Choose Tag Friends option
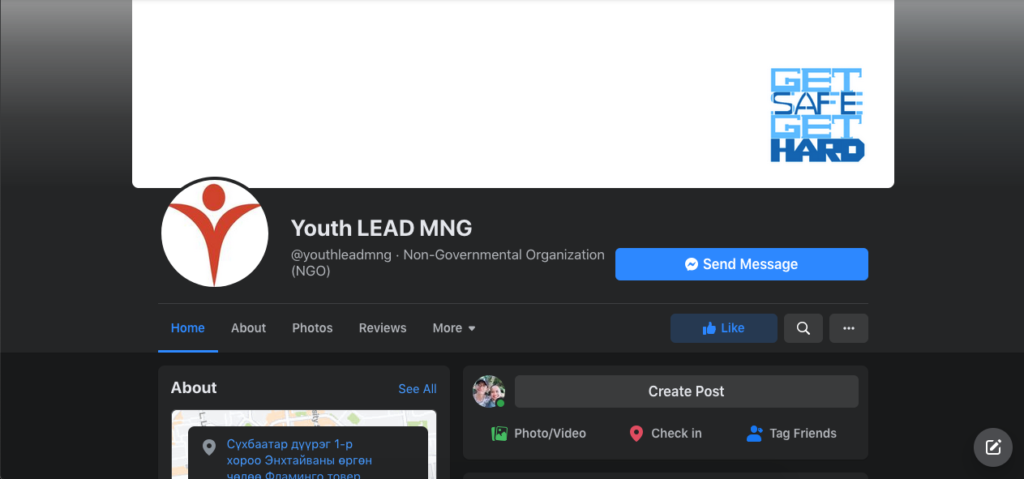 pos(791,433)
